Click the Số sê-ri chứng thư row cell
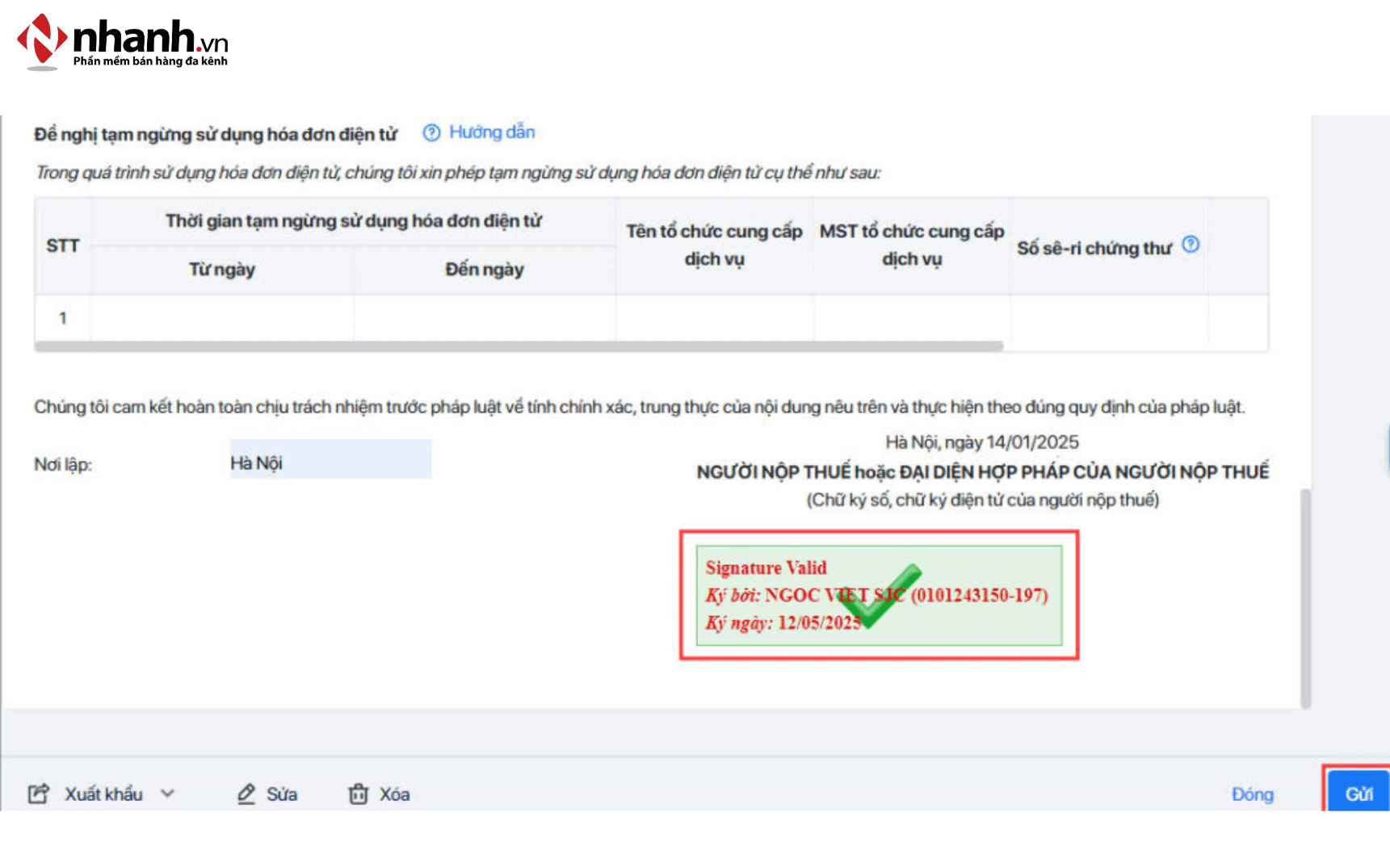 click(1108, 318)
